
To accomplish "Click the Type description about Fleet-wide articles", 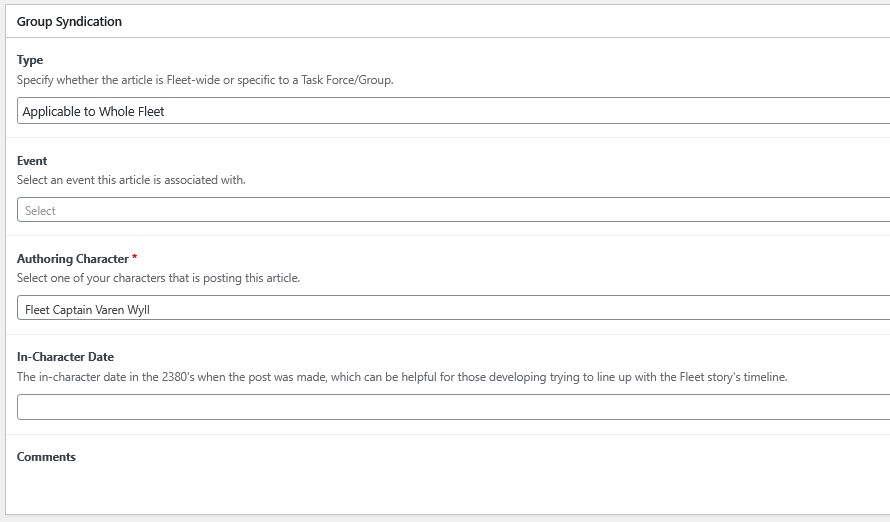I will (205, 80).
